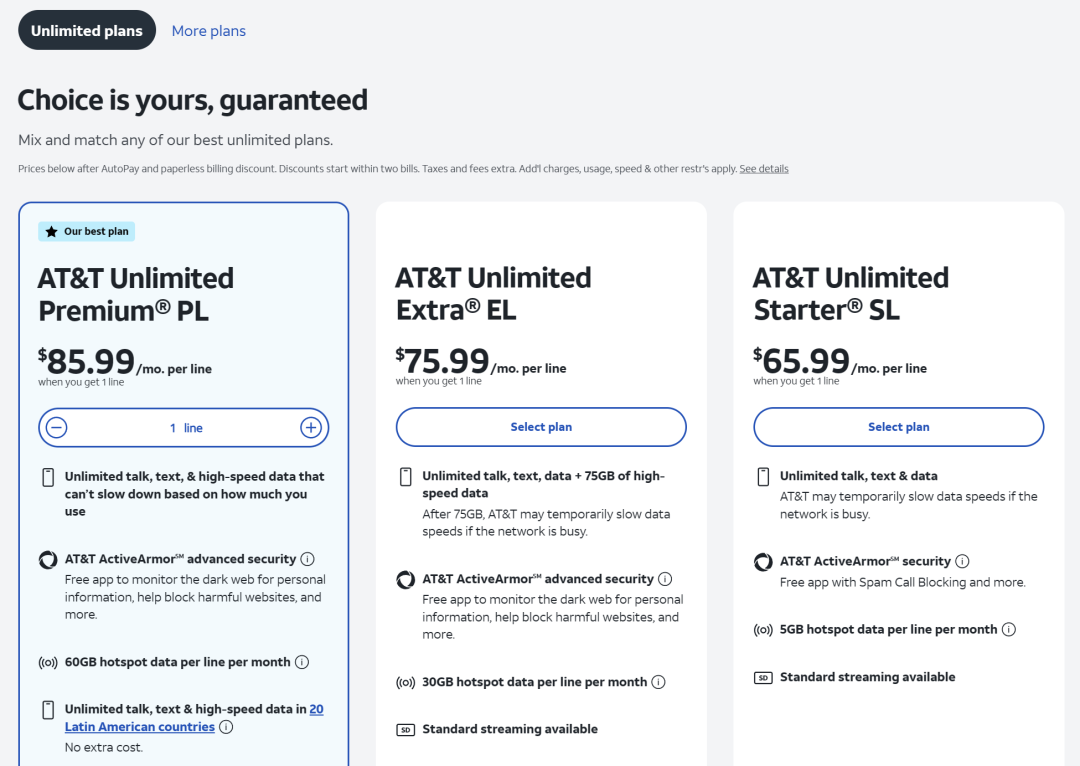The height and width of the screenshot is (766, 1080).
Task: Click the 1 line quantity field
Action: 186,428
